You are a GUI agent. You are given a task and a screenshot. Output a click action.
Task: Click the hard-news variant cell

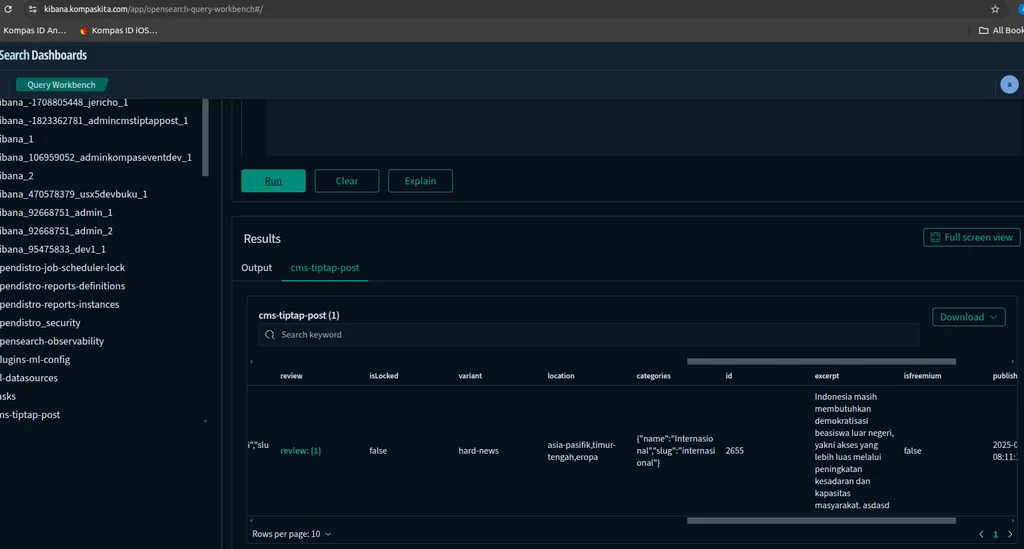(479, 450)
